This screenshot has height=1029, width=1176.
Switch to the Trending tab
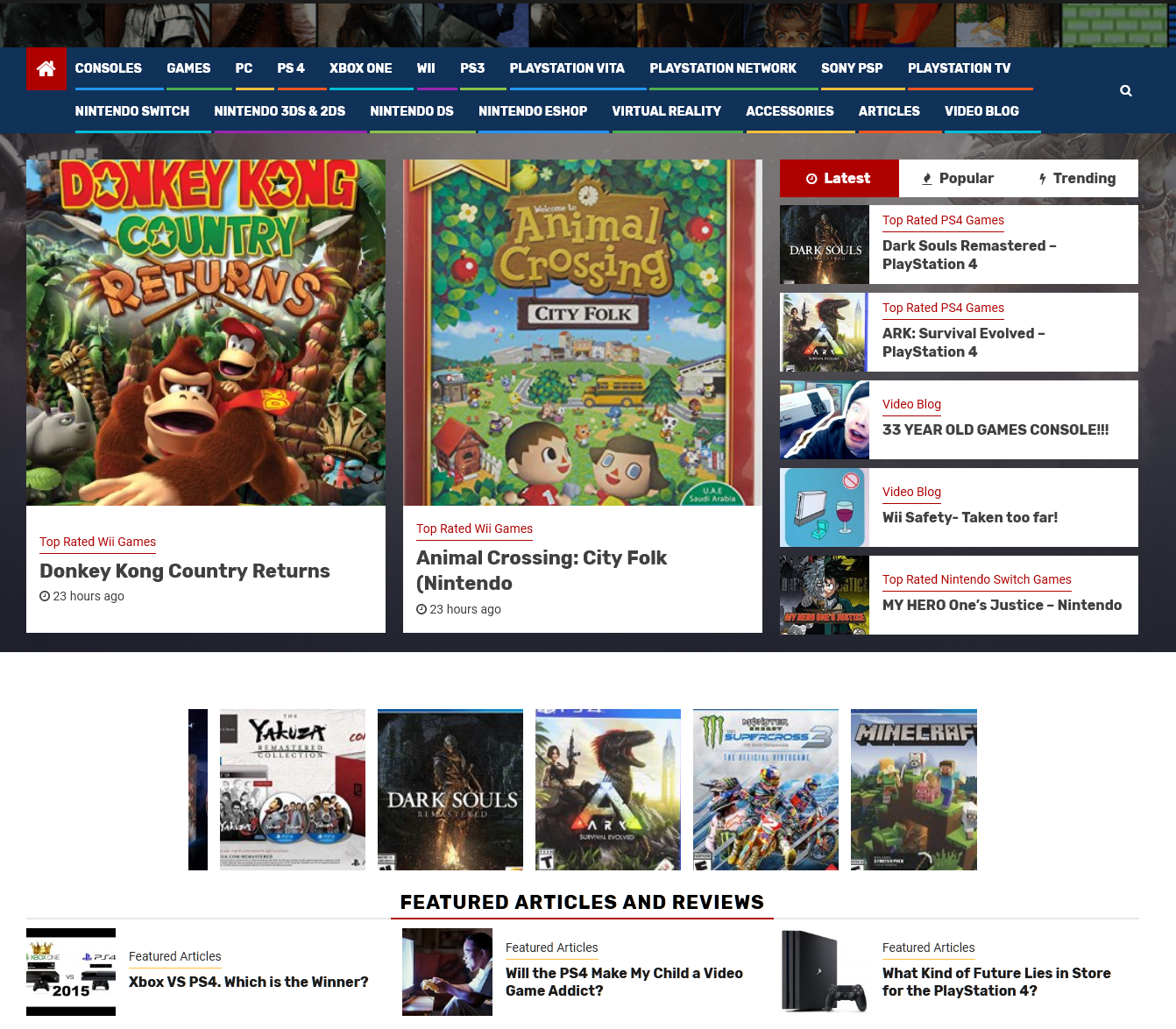(1077, 178)
